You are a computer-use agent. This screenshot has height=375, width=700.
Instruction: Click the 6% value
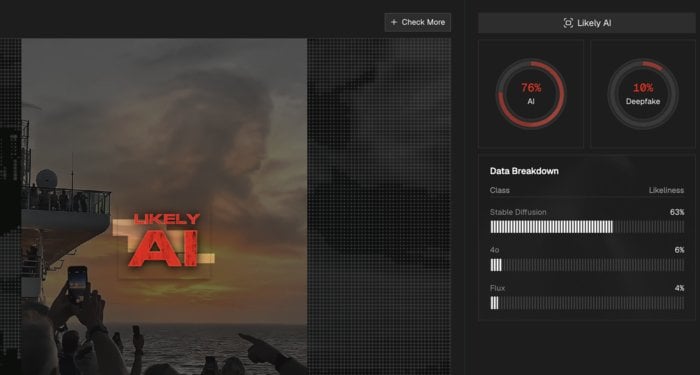(679, 250)
